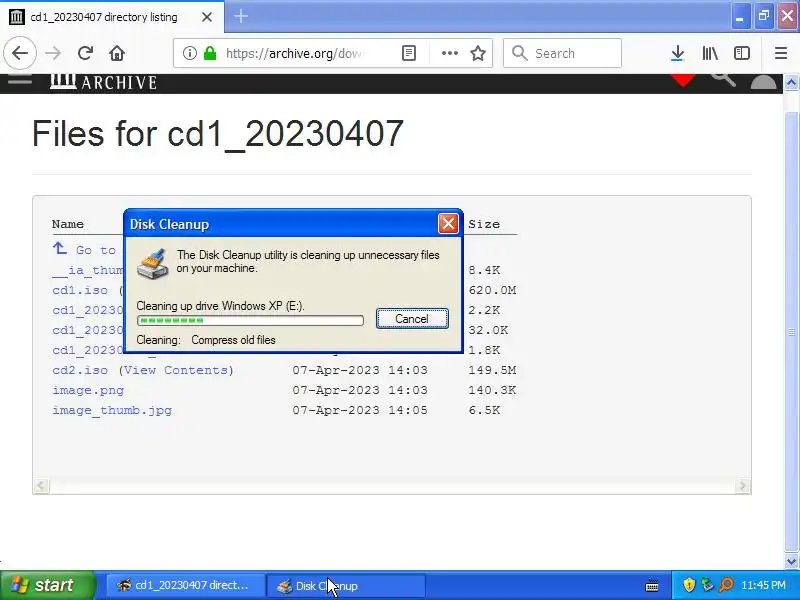800x600 pixels.
Task: Open the image_thumb.jpg file link
Action: point(112,410)
